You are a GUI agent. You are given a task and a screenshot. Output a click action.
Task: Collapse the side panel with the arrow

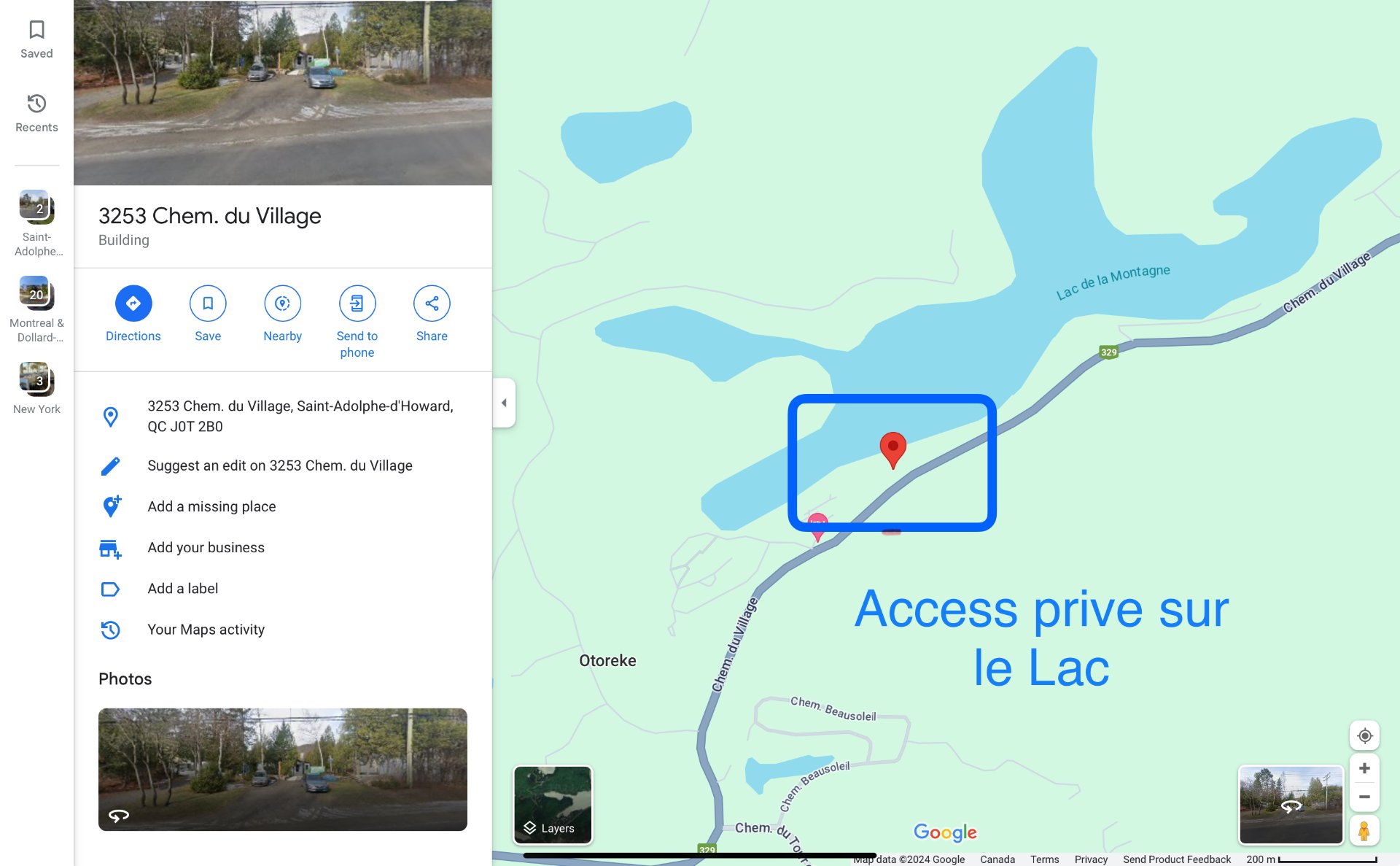[504, 403]
